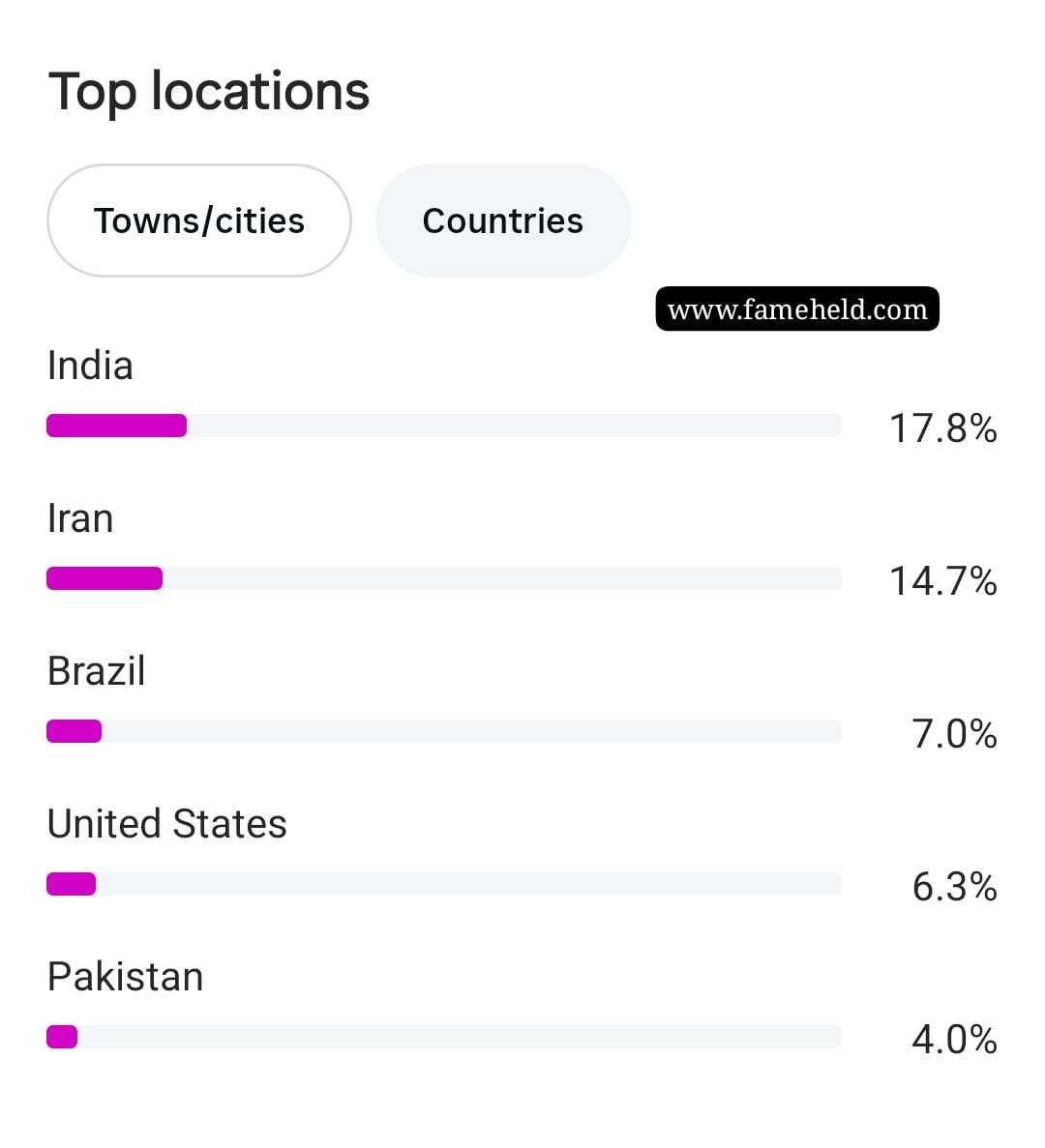Select the India country label

click(90, 366)
